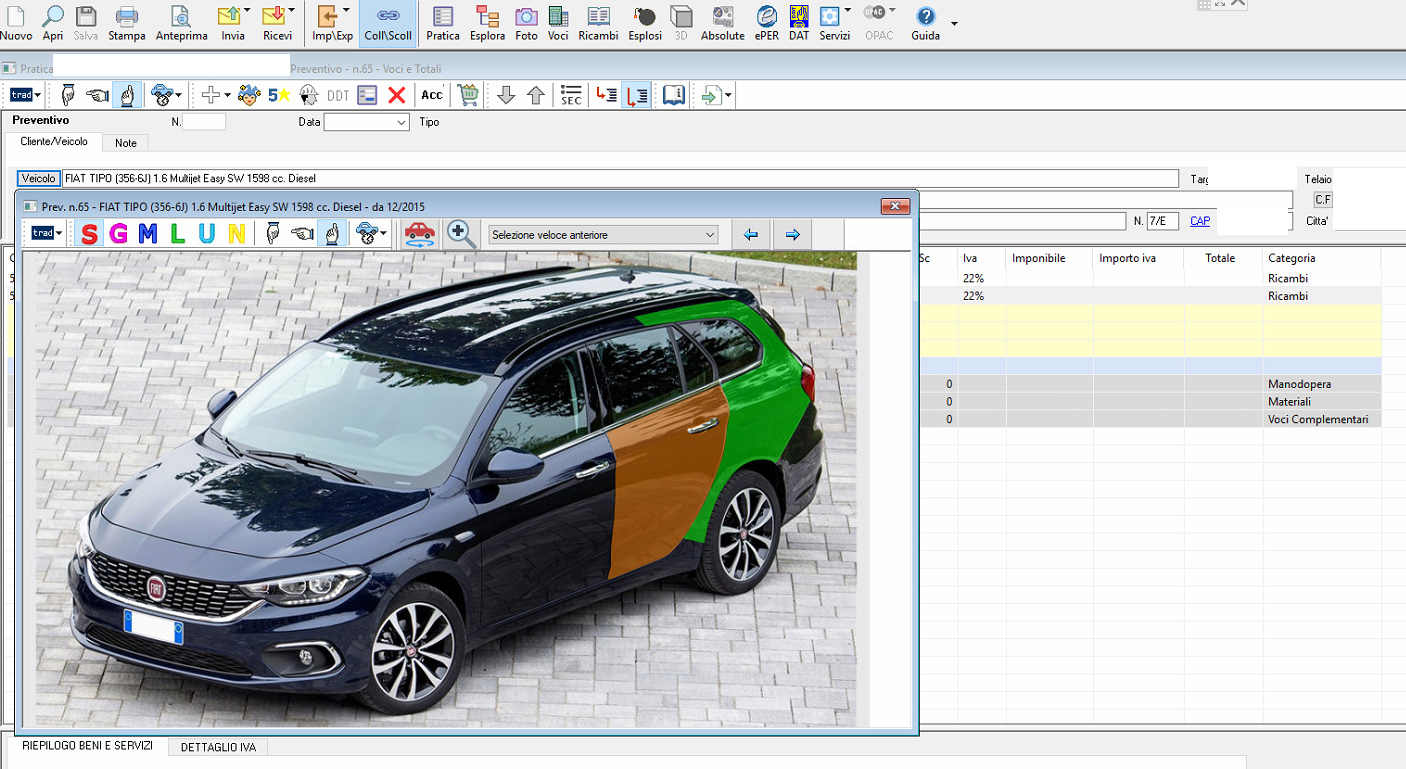Toggle the green L letter in popup
1406x769 pixels.
tap(178, 234)
